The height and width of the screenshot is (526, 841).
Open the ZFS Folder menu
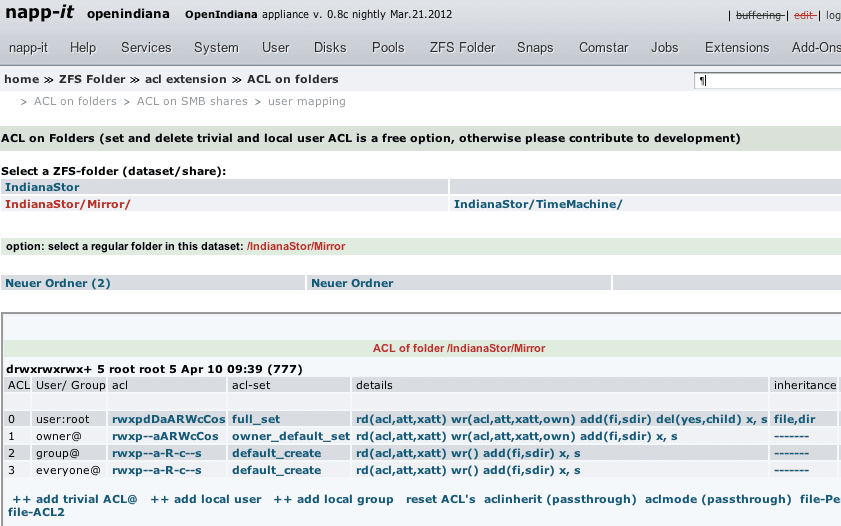(462, 47)
